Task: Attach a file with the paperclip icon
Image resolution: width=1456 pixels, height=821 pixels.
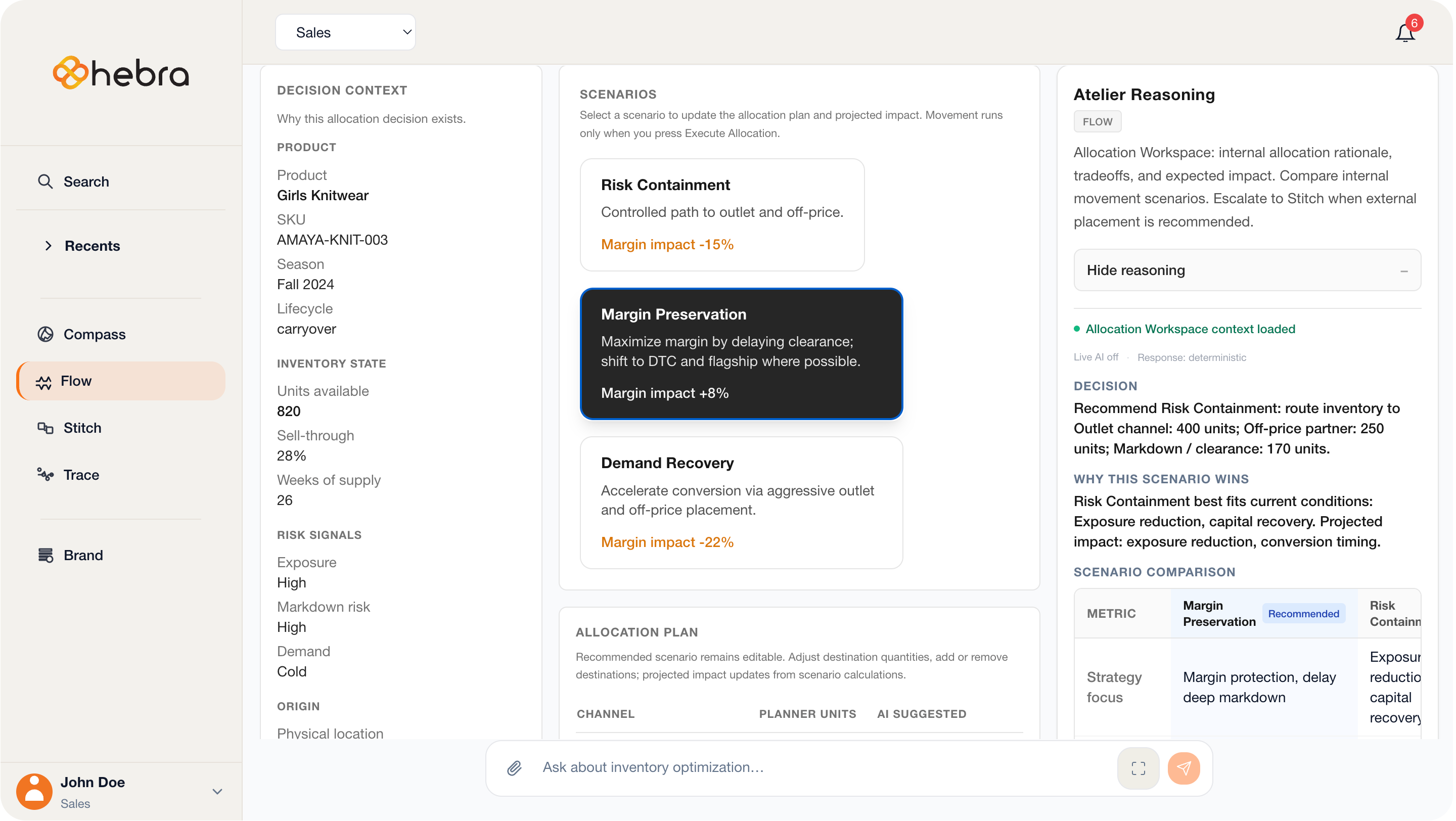Action: click(x=513, y=767)
